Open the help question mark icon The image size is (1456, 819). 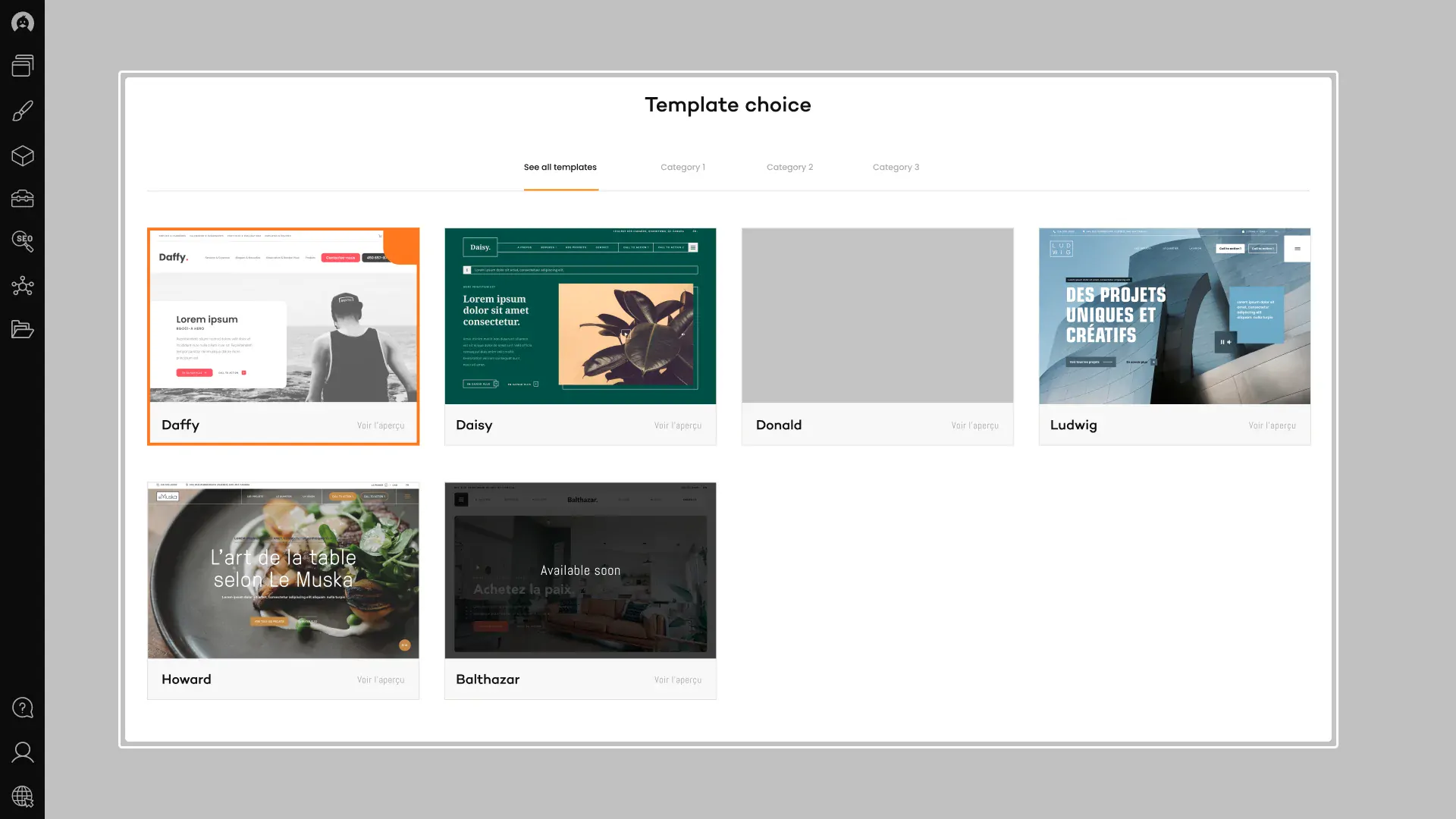click(x=23, y=708)
